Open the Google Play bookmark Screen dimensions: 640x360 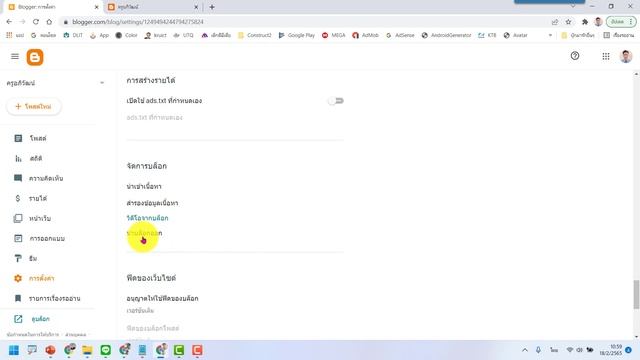pos(297,36)
